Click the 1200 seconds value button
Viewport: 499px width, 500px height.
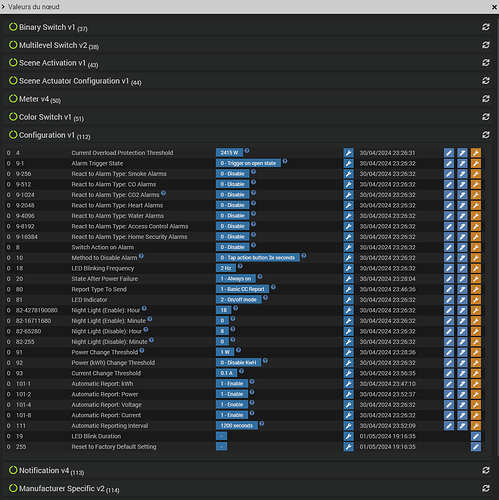click(236, 426)
